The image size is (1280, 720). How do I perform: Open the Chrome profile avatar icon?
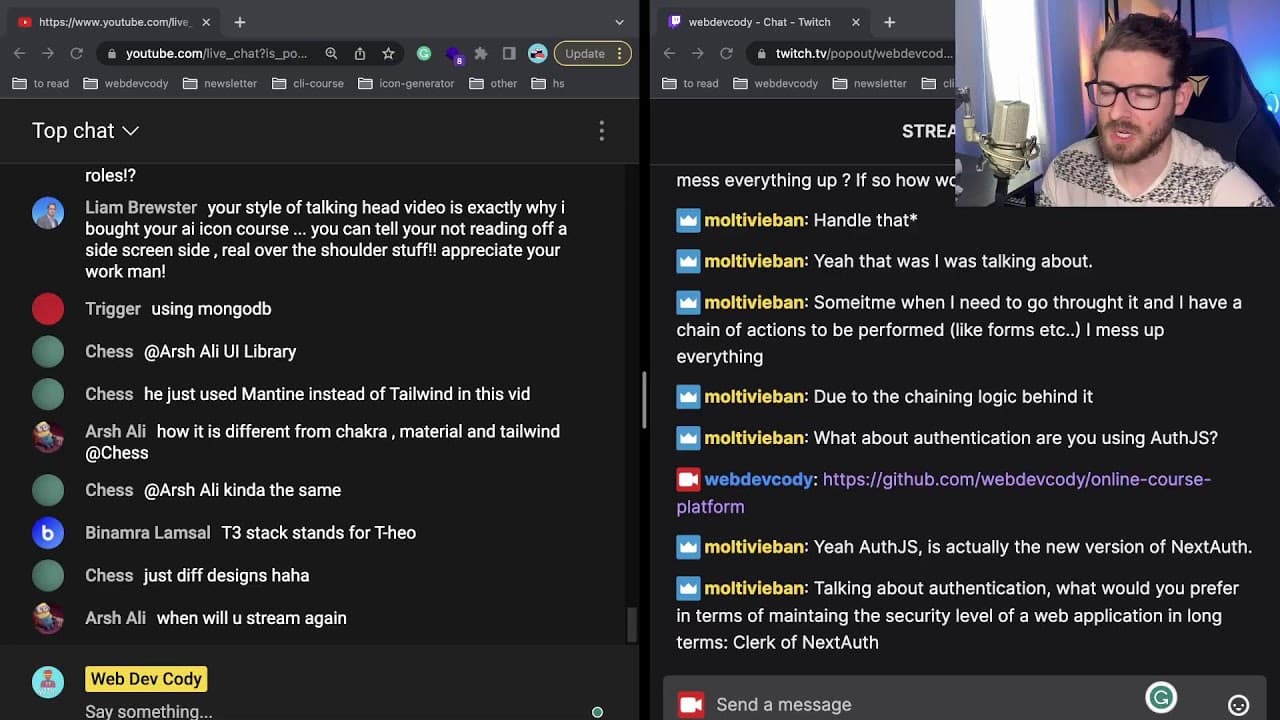pos(538,54)
